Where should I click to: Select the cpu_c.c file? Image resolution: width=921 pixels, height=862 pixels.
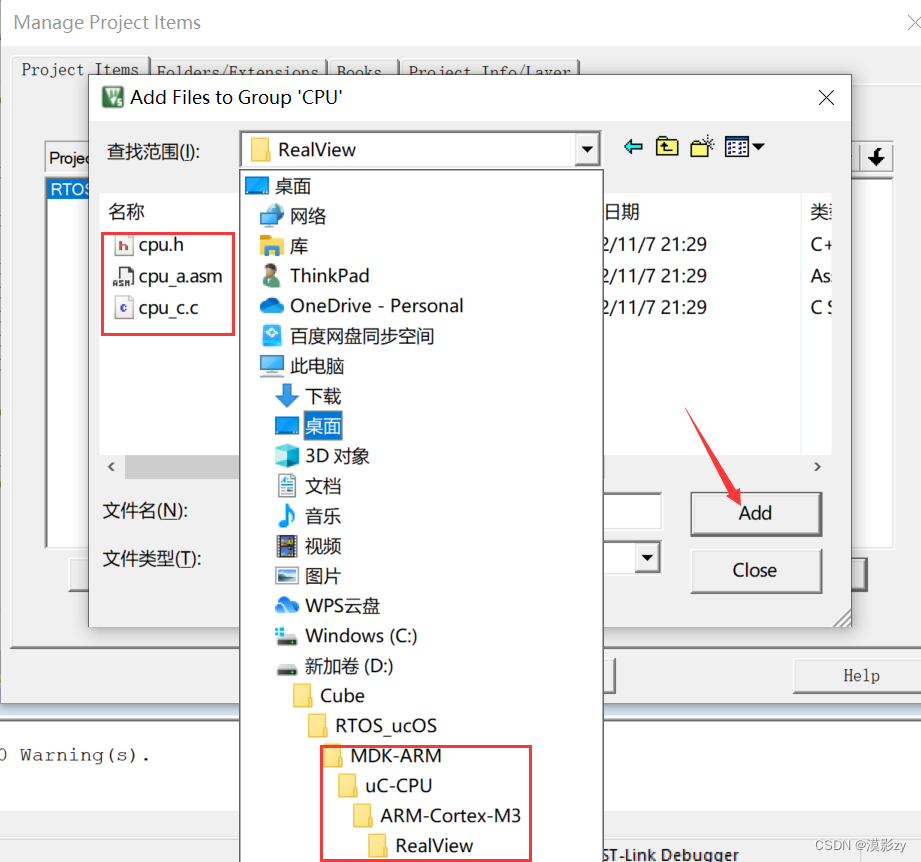point(156,308)
